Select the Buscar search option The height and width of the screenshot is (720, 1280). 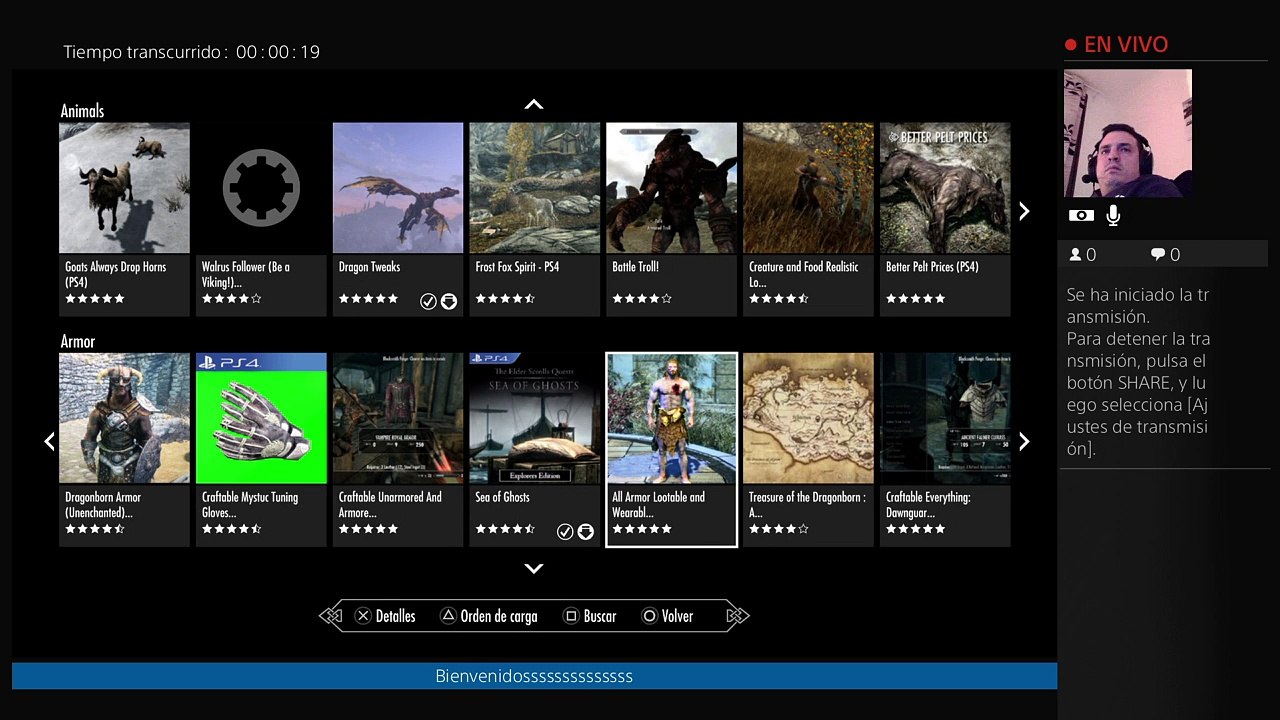coord(600,616)
